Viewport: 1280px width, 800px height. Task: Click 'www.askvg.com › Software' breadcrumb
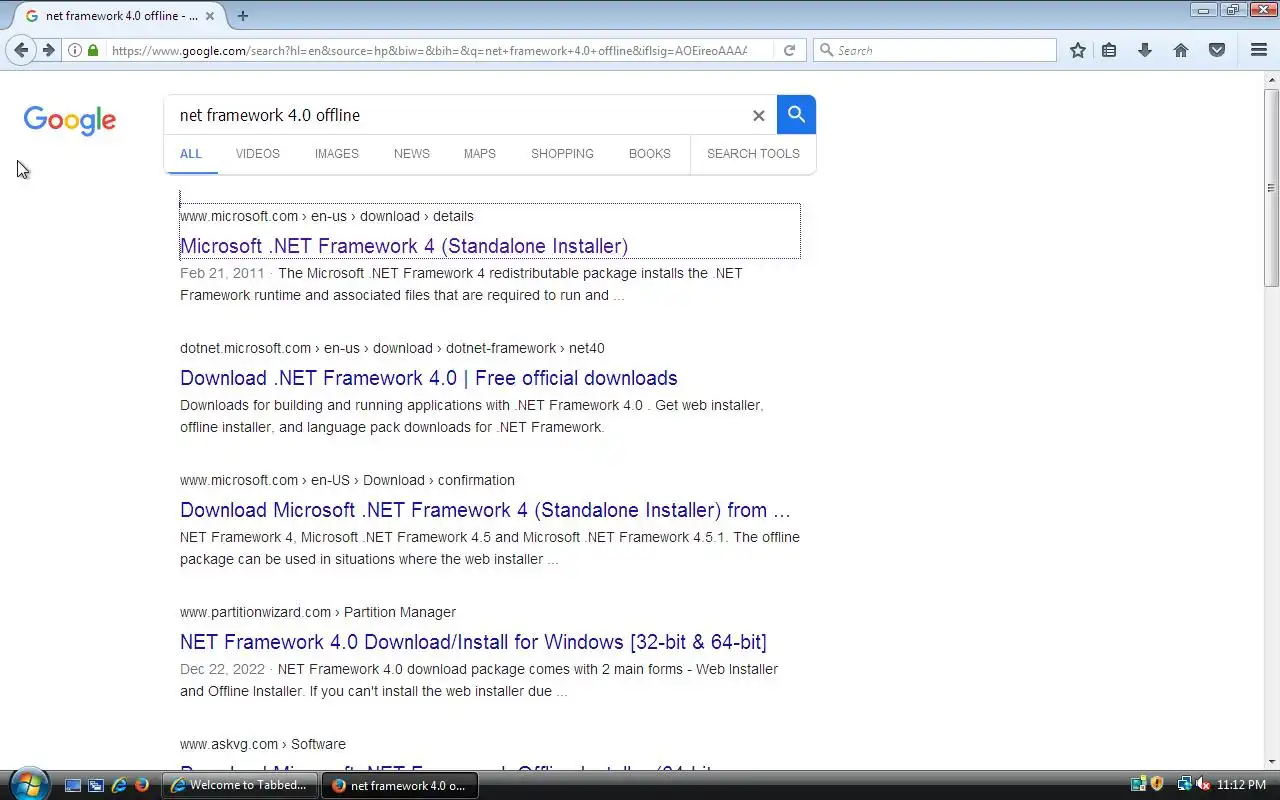pos(263,744)
